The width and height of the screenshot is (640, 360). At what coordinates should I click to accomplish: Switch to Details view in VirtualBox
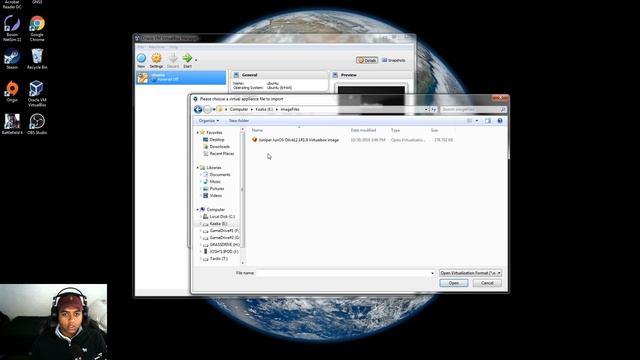(367, 60)
